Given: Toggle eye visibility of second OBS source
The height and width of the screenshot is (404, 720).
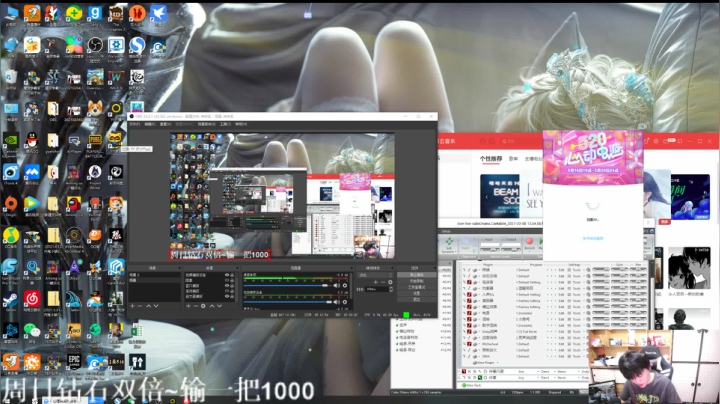Looking at the screenshot, I should click(227, 280).
